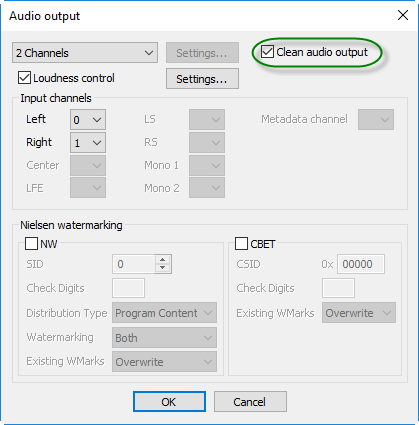
Task: Decrease SID value with down arrow
Action: coord(163,268)
